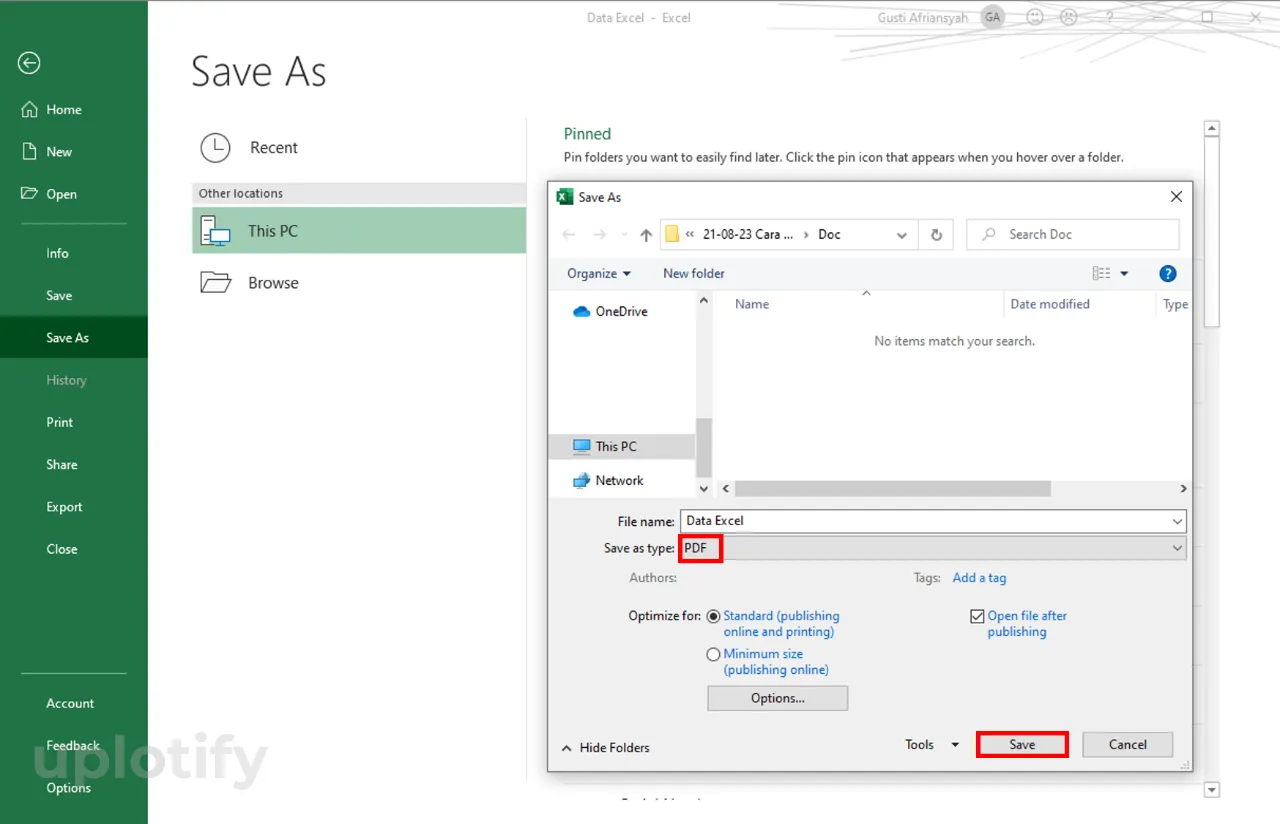Click History in the sidebar
This screenshot has height=824, width=1280.
pyautogui.click(x=66, y=380)
